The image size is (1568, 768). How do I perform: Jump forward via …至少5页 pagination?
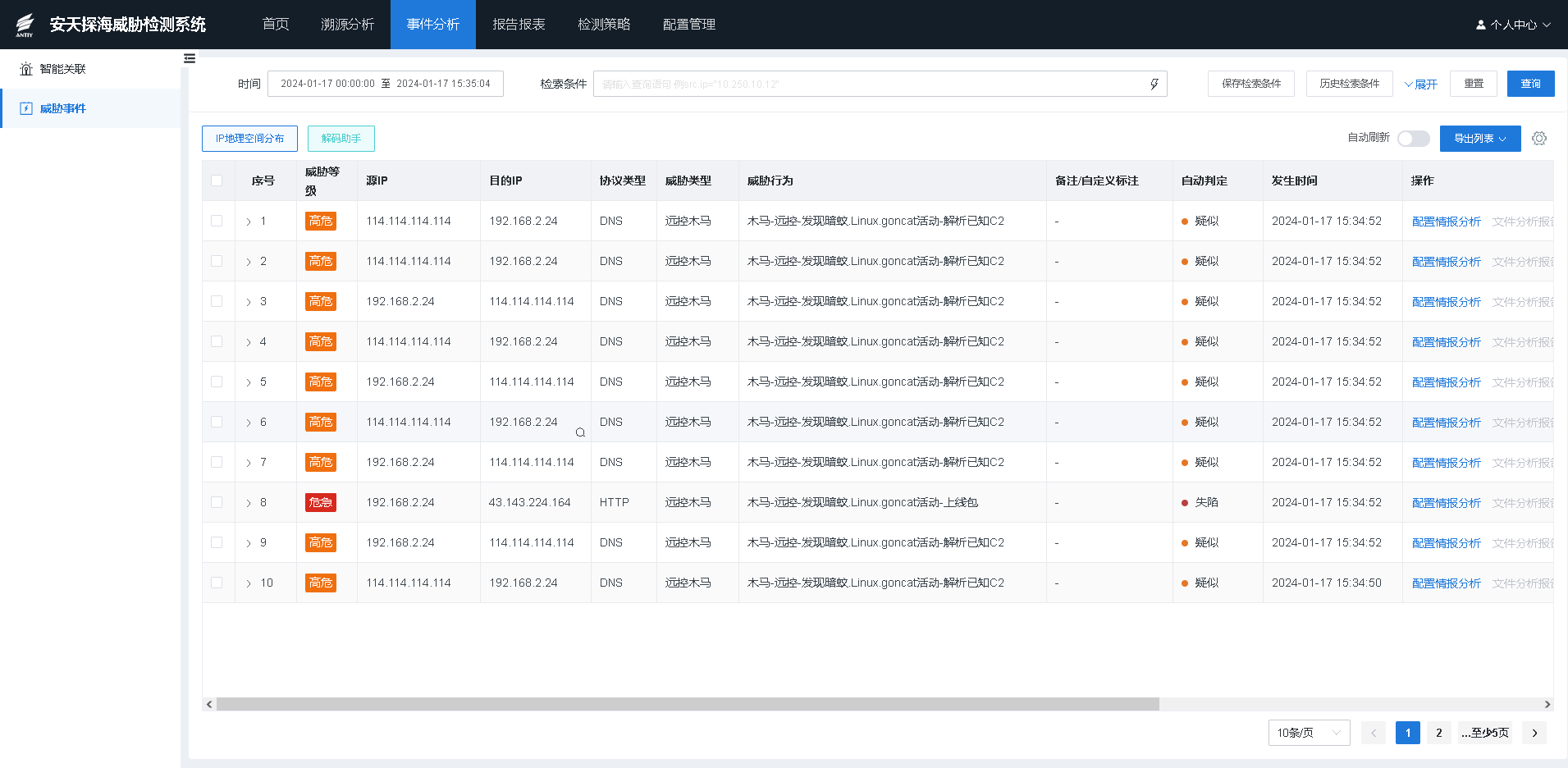point(1485,733)
